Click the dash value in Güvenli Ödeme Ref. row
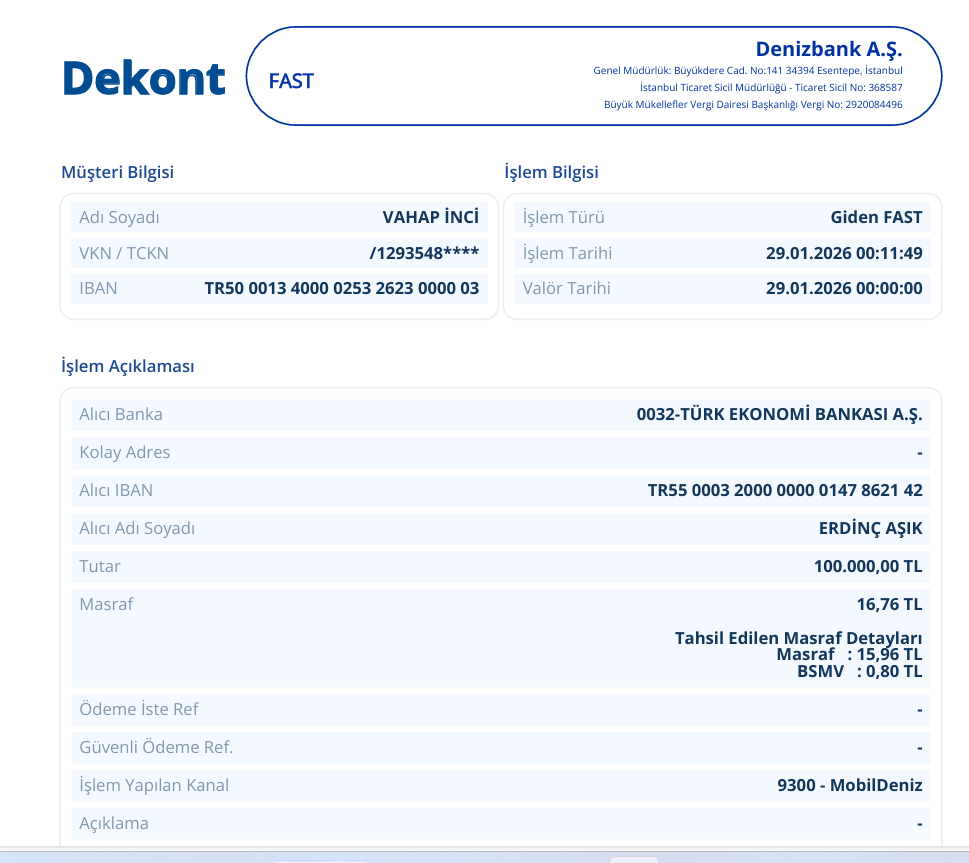Screen dimensions: 969x863 coord(920,749)
